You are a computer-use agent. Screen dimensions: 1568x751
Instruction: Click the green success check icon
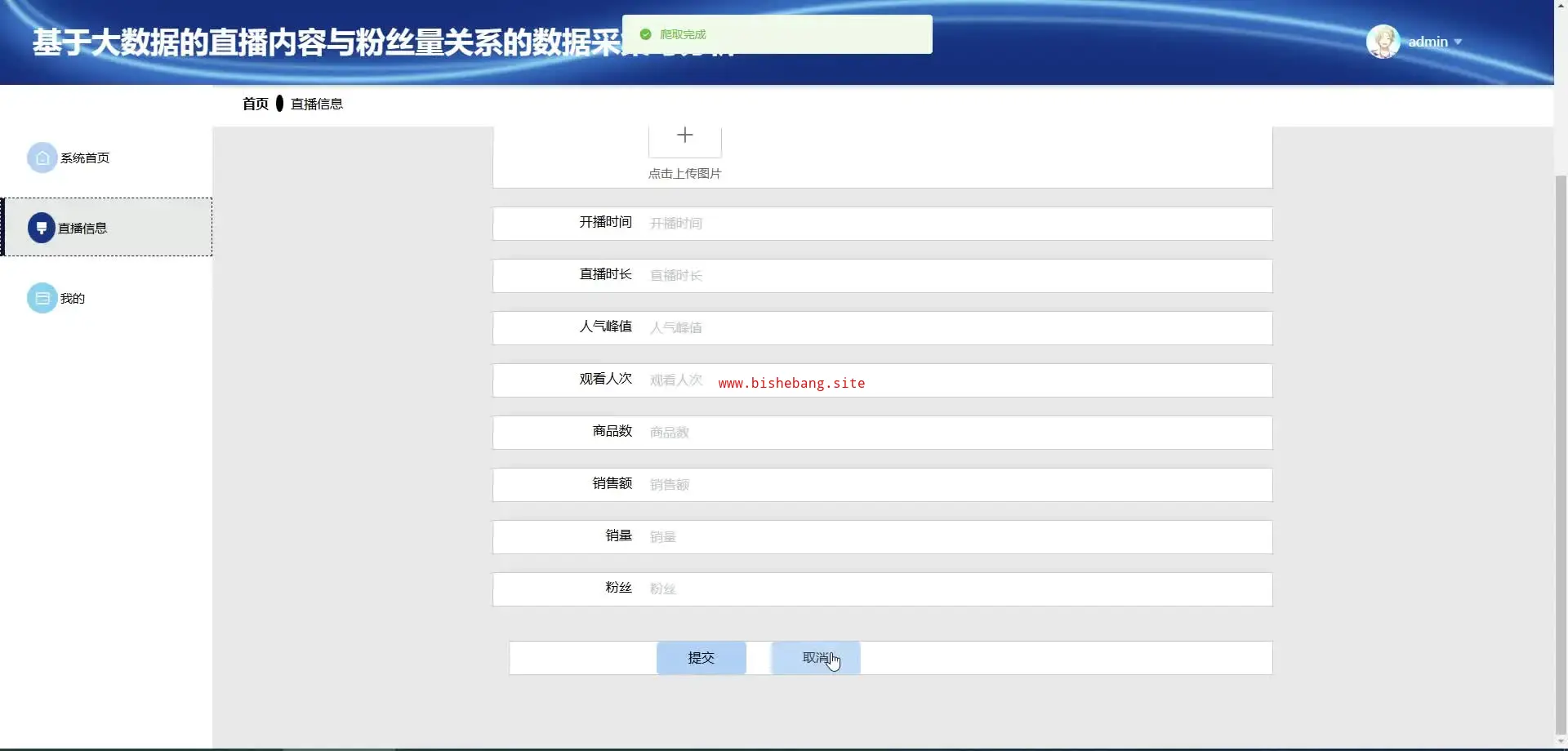point(645,34)
